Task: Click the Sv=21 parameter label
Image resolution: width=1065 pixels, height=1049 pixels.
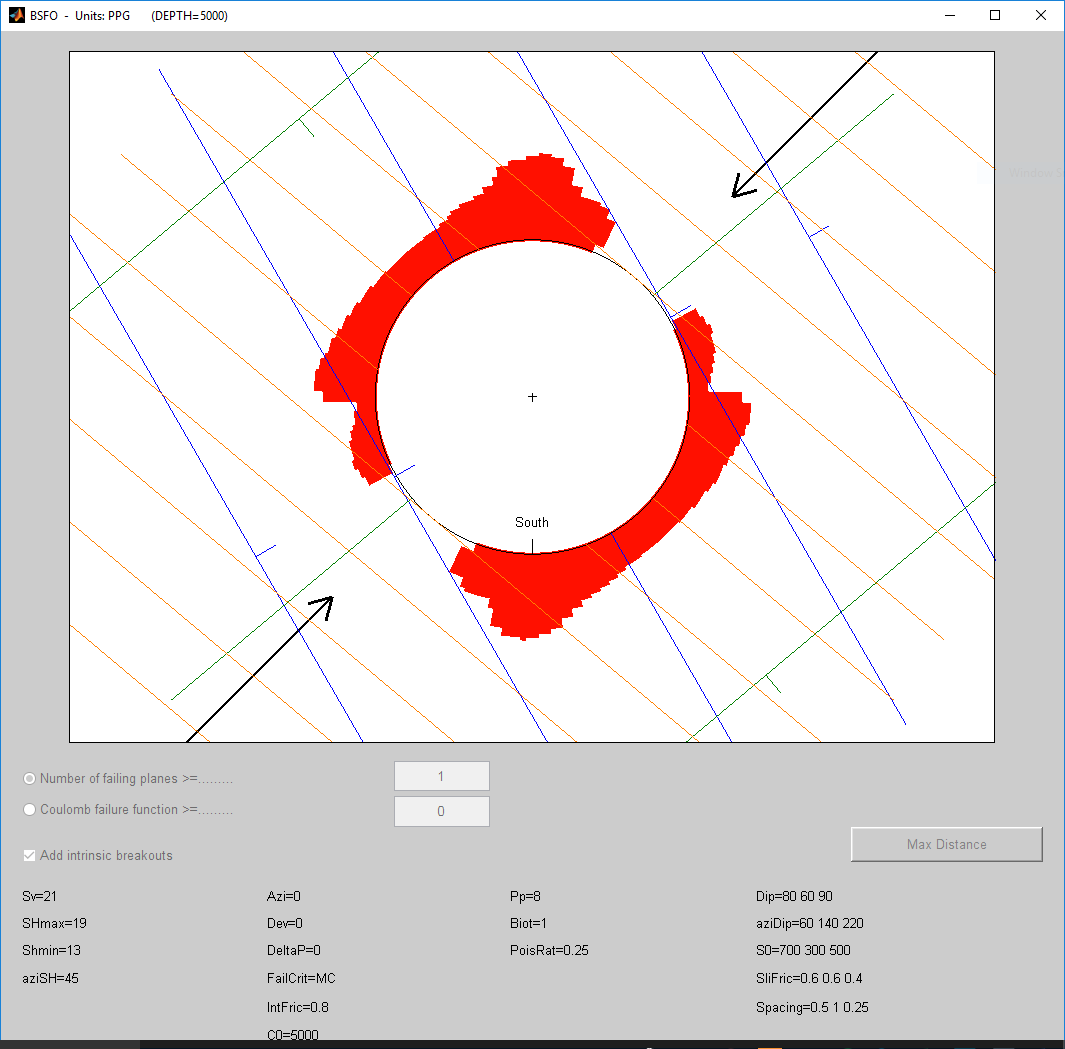Action: (46, 896)
